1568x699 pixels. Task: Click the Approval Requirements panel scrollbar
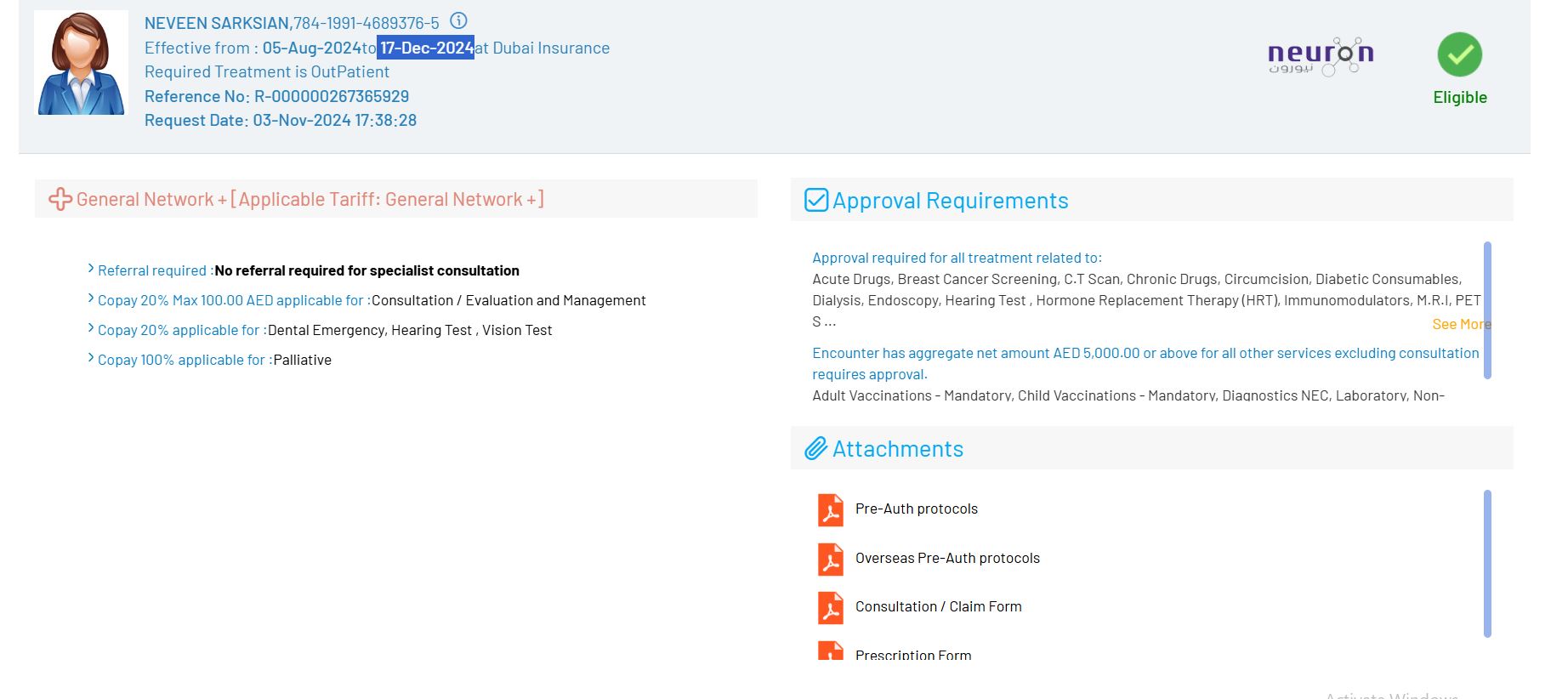1487,310
